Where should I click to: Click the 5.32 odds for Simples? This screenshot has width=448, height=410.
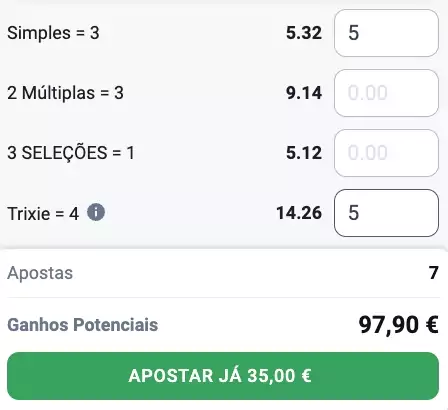304,33
